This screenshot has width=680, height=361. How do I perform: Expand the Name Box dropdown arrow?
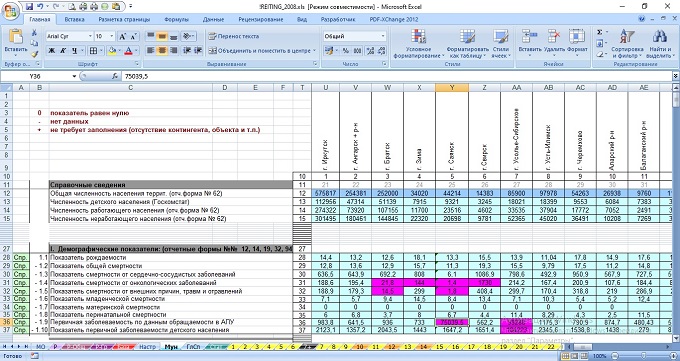[x=75, y=76]
